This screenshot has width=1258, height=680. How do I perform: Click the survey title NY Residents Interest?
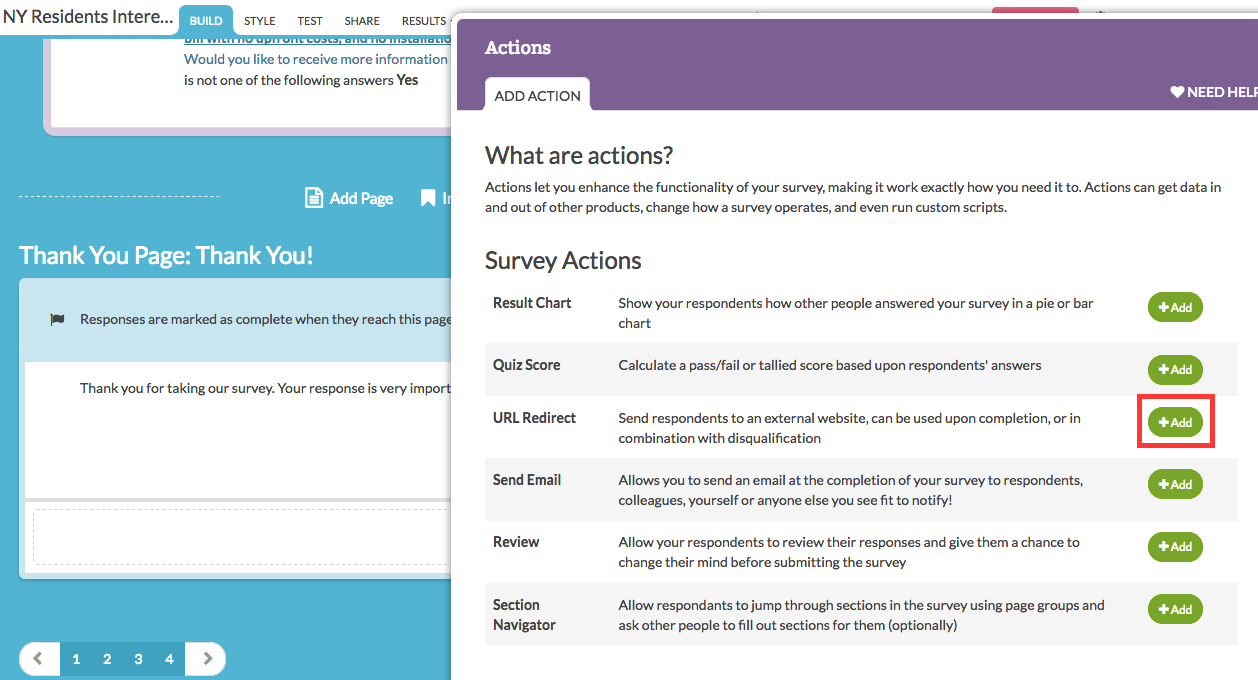(x=88, y=17)
